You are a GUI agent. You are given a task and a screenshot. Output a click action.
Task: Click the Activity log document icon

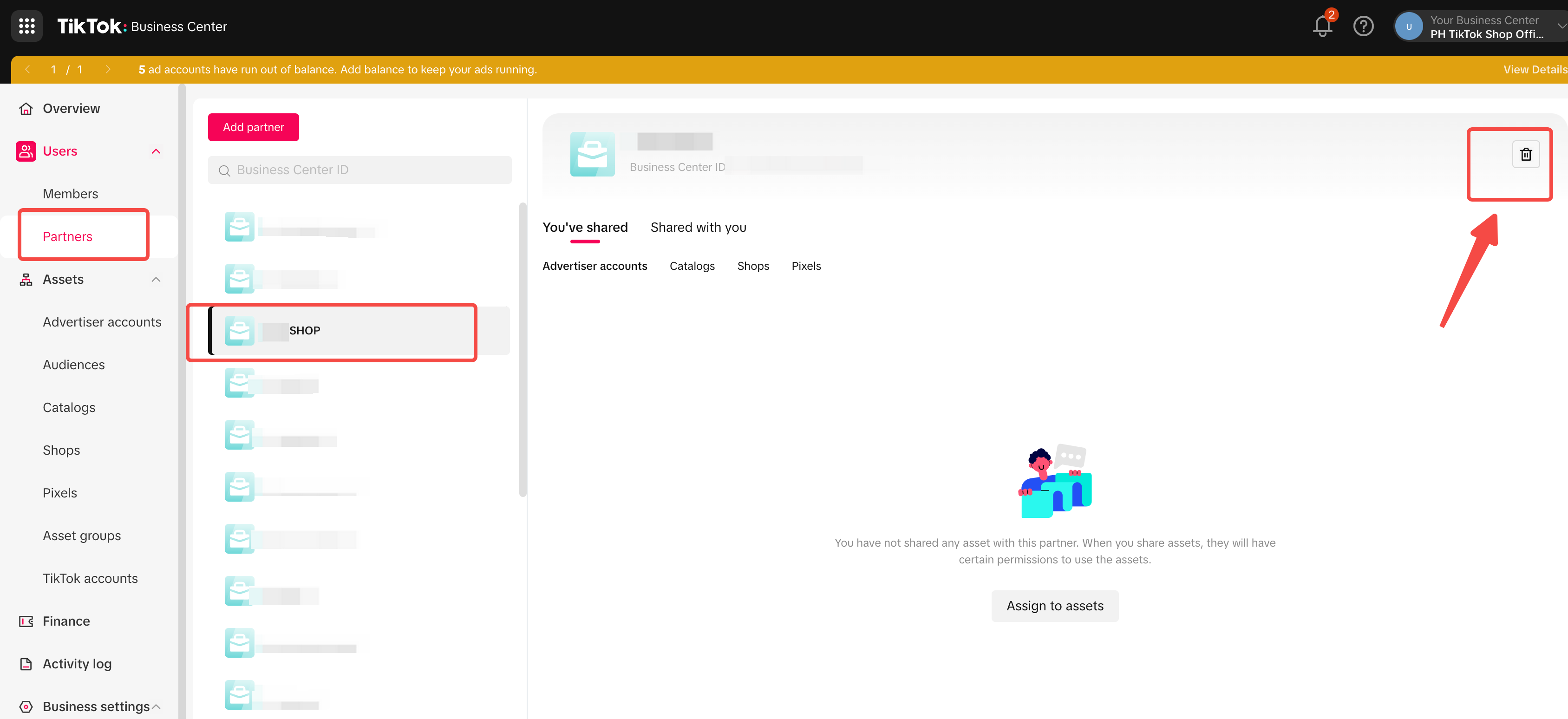pos(26,664)
